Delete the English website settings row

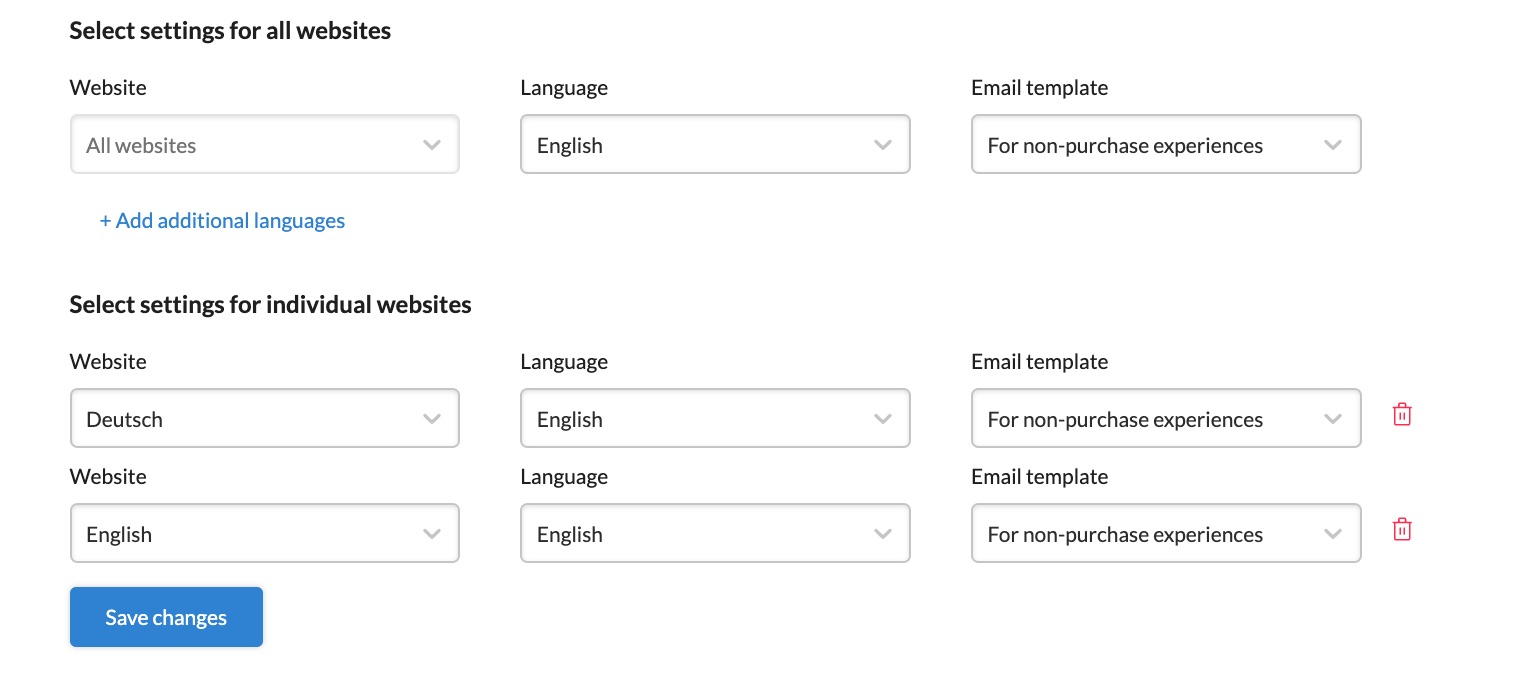(1402, 529)
